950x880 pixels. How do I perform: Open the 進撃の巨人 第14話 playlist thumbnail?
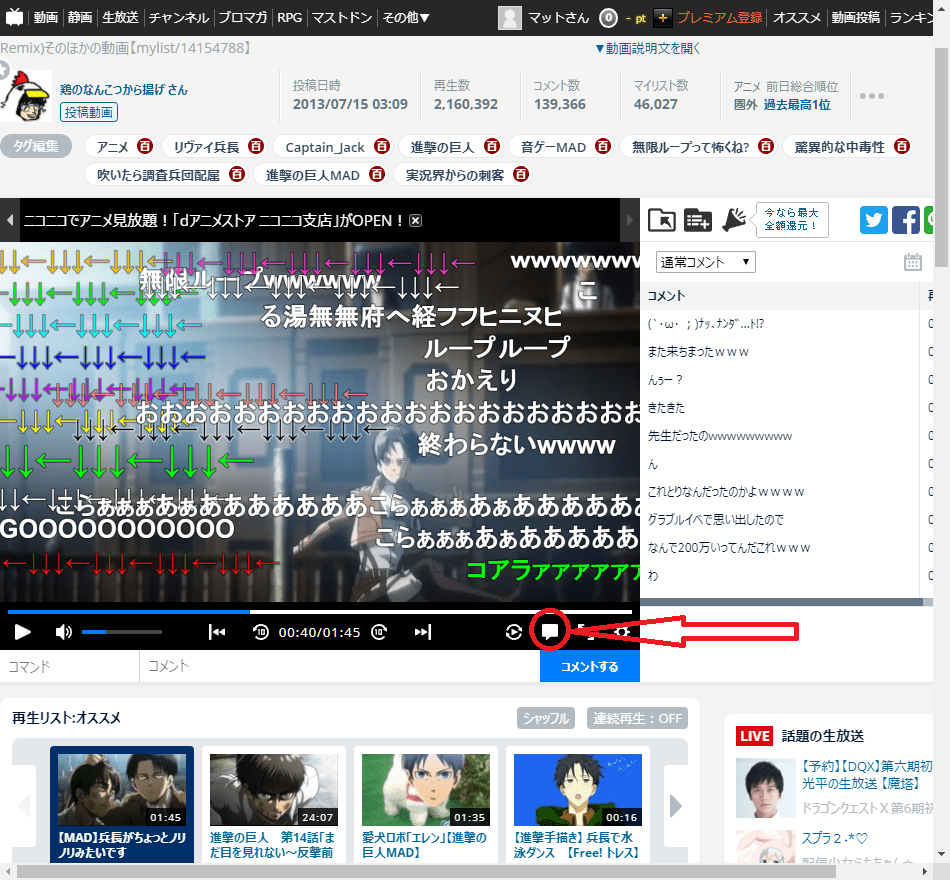[273, 788]
